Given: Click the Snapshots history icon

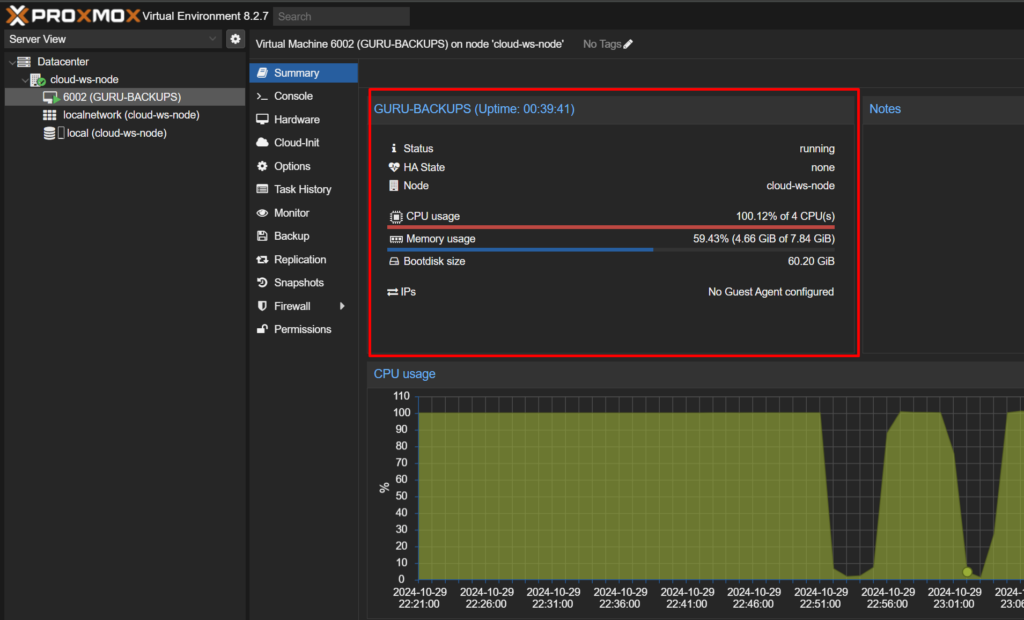Looking at the screenshot, I should tap(263, 283).
